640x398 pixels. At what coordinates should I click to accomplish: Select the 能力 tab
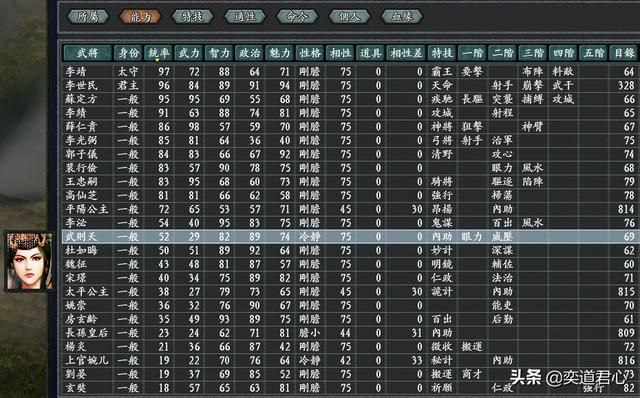point(140,17)
